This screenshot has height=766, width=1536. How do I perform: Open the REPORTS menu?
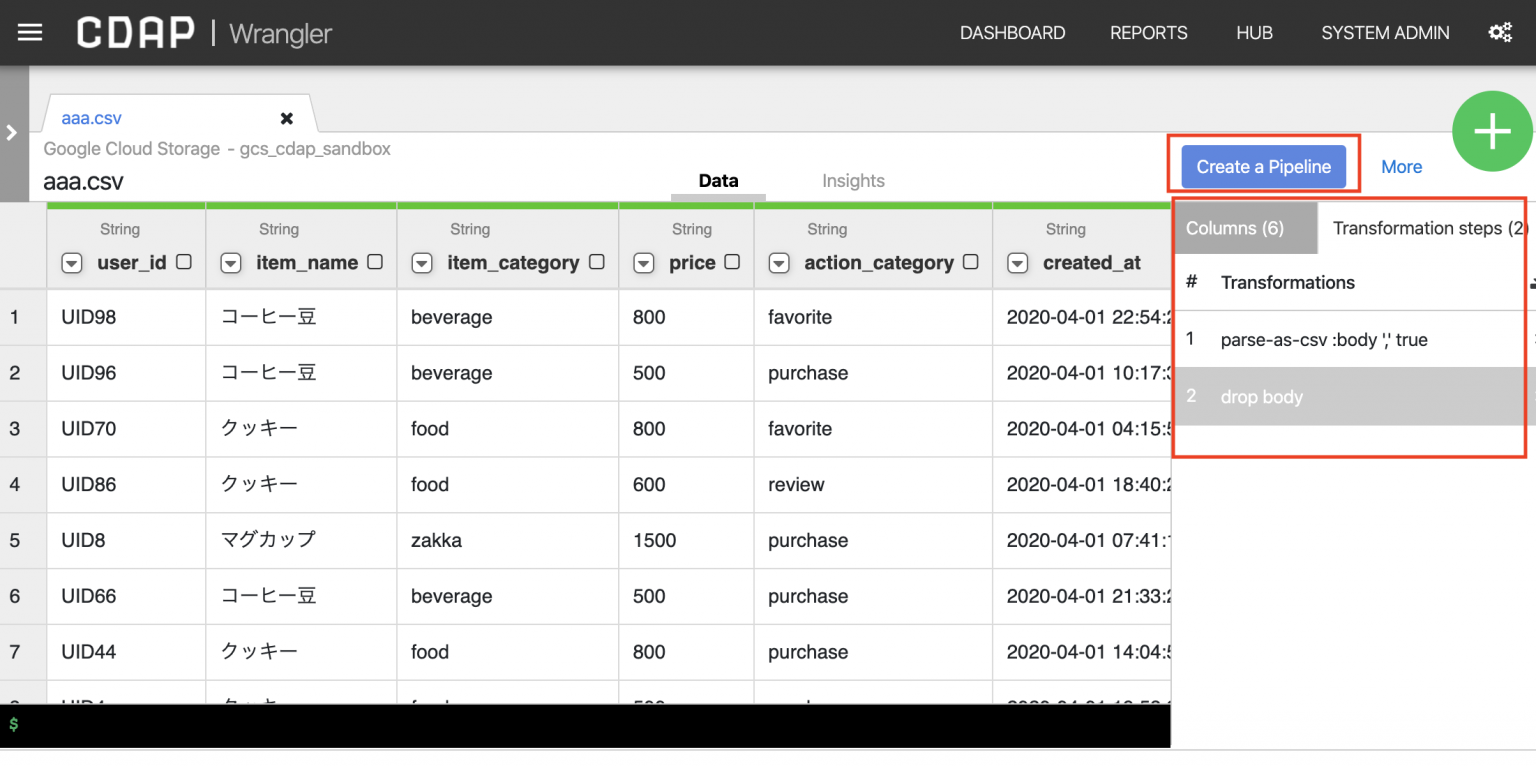click(x=1148, y=32)
